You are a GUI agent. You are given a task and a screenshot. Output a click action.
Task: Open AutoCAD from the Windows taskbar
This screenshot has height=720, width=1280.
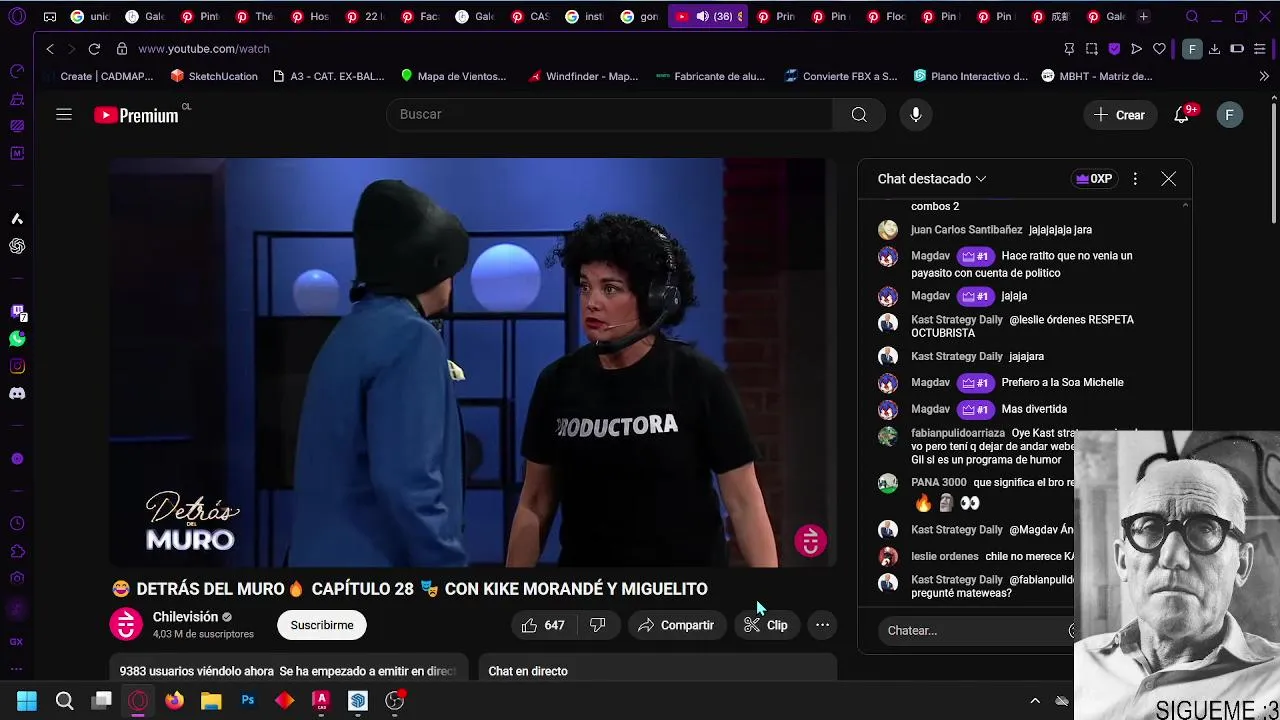(x=321, y=701)
